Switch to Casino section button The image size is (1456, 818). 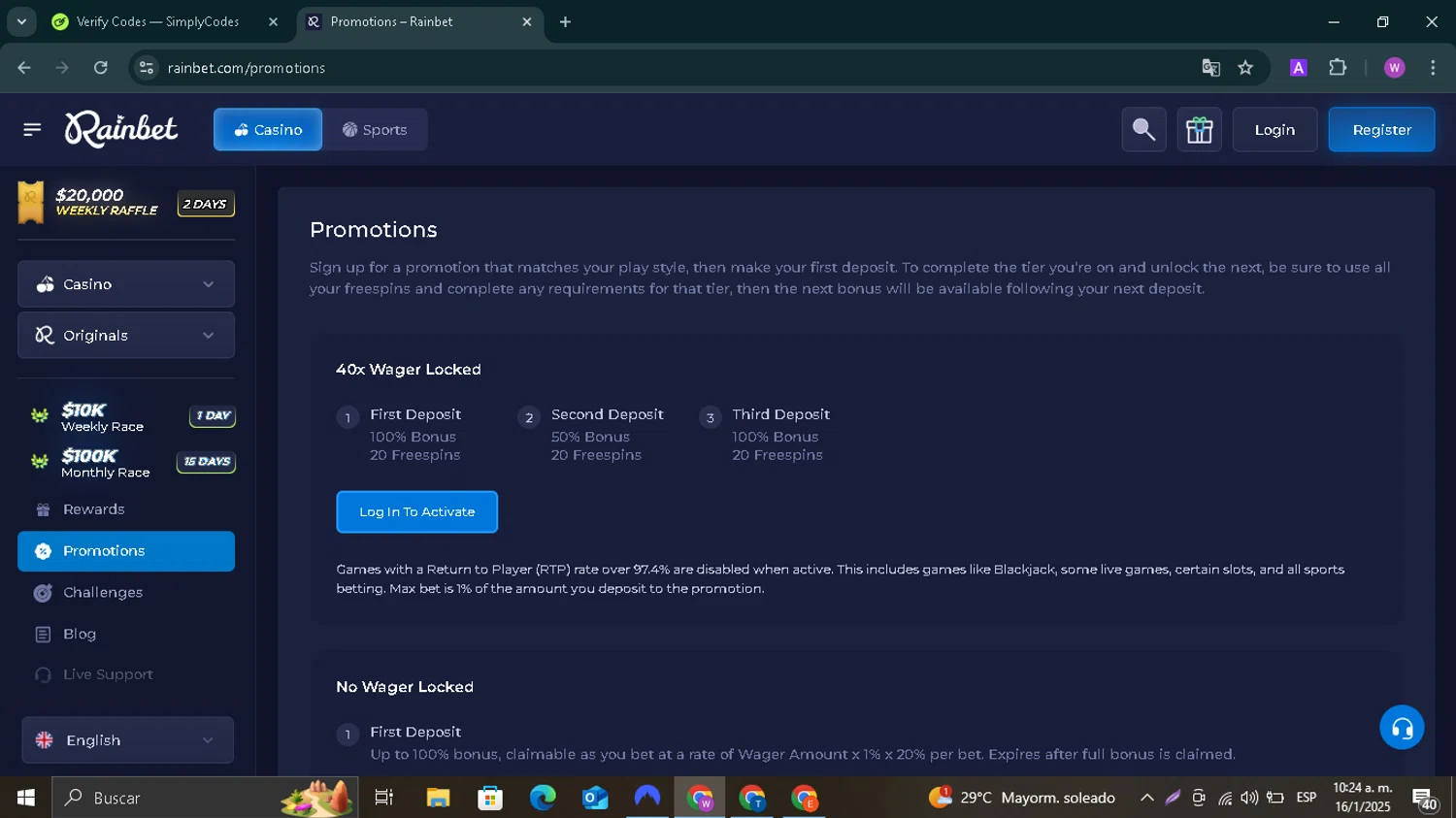tap(268, 129)
